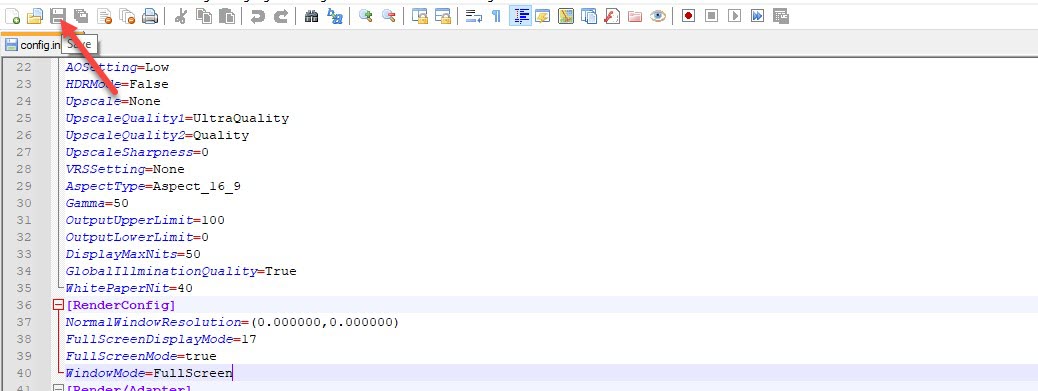Click the Close All documents icon

127,17
